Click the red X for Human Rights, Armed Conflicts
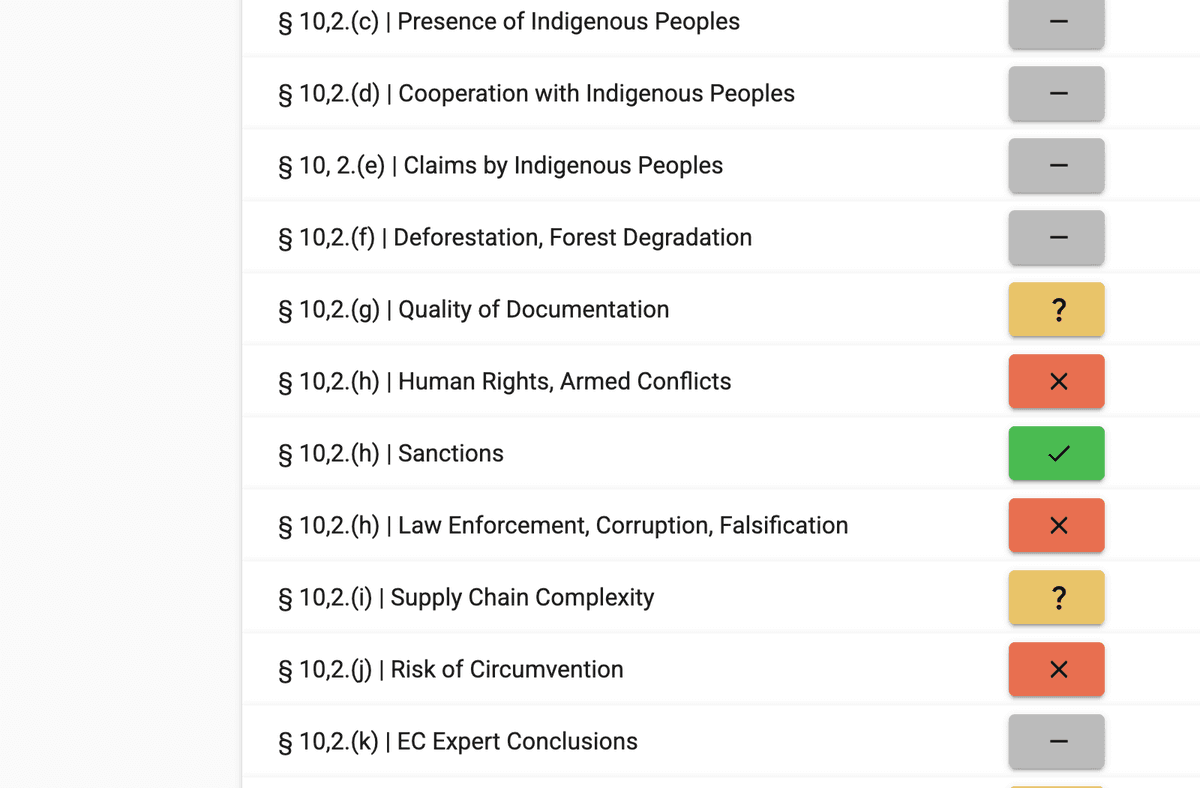 pyautogui.click(x=1056, y=382)
